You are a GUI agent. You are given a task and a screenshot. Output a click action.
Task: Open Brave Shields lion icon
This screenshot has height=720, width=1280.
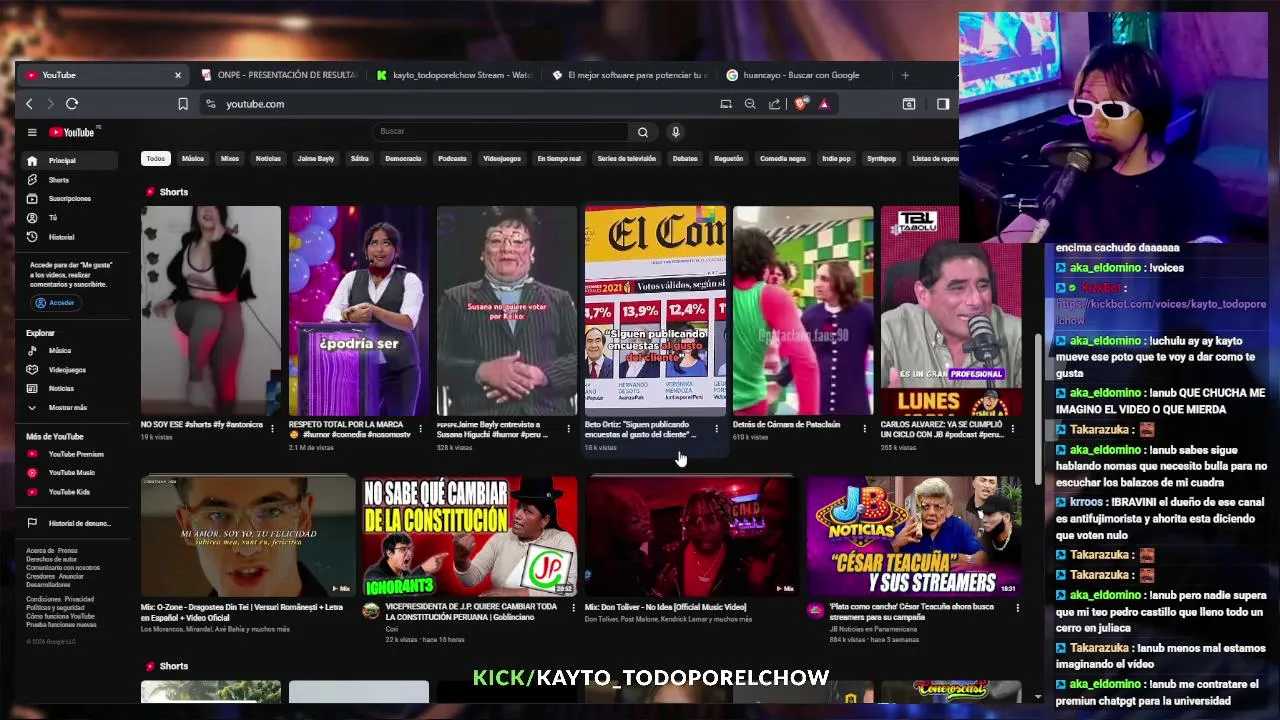click(x=801, y=104)
